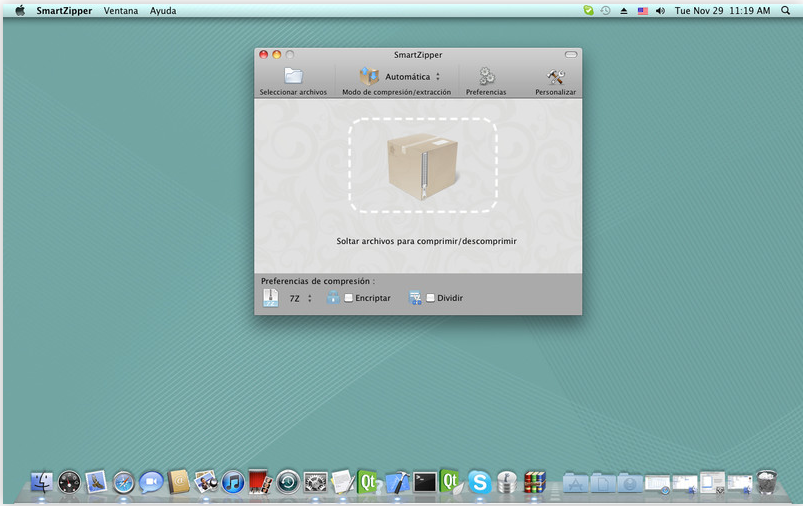This screenshot has width=803, height=506.
Task: Open Spotlight search magnifier
Action: 785,10
